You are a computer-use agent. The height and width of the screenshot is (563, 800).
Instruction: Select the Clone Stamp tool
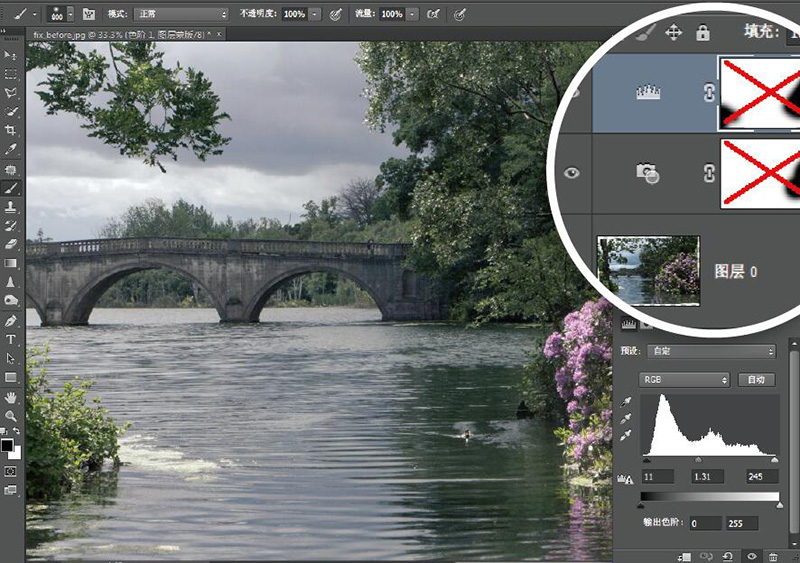[x=10, y=207]
